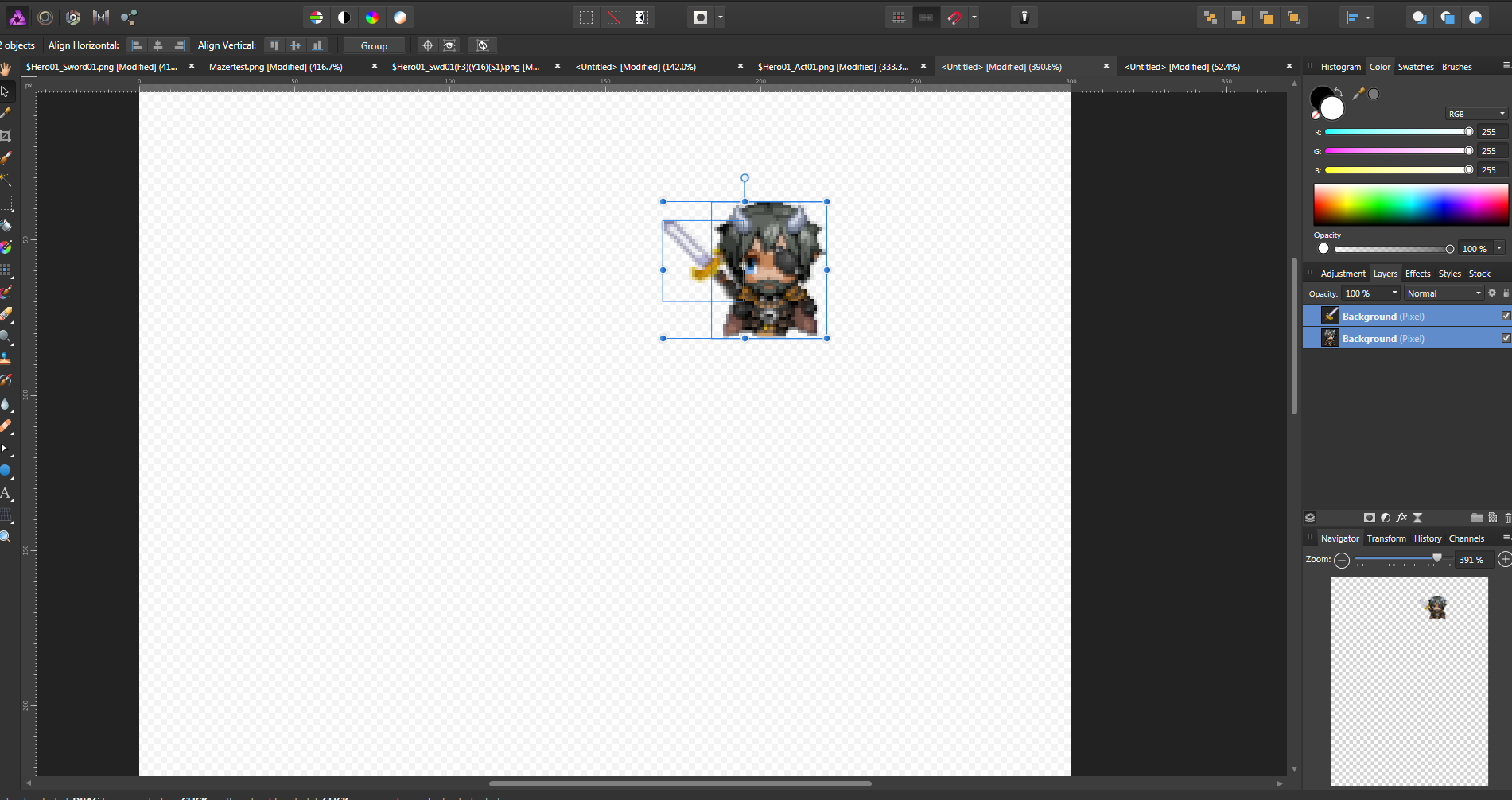The image size is (1512, 800).
Task: Switch to the Export Persona icon
Action: (x=129, y=17)
